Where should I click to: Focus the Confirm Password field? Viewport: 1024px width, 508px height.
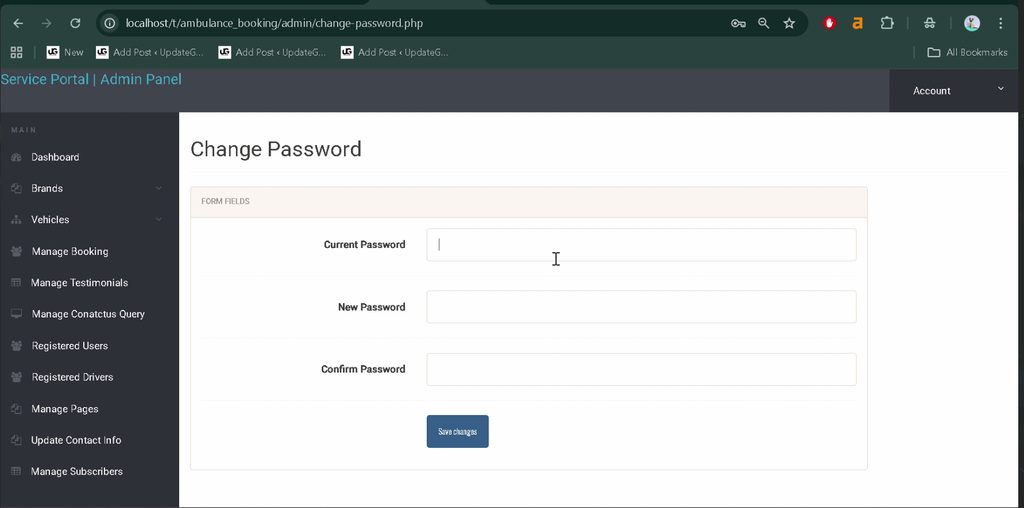coord(641,370)
